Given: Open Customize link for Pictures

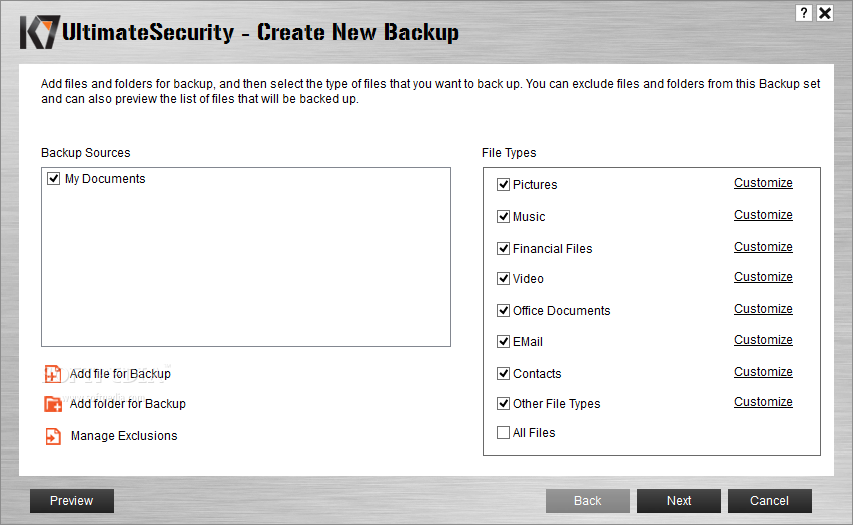Looking at the screenshot, I should [x=763, y=183].
